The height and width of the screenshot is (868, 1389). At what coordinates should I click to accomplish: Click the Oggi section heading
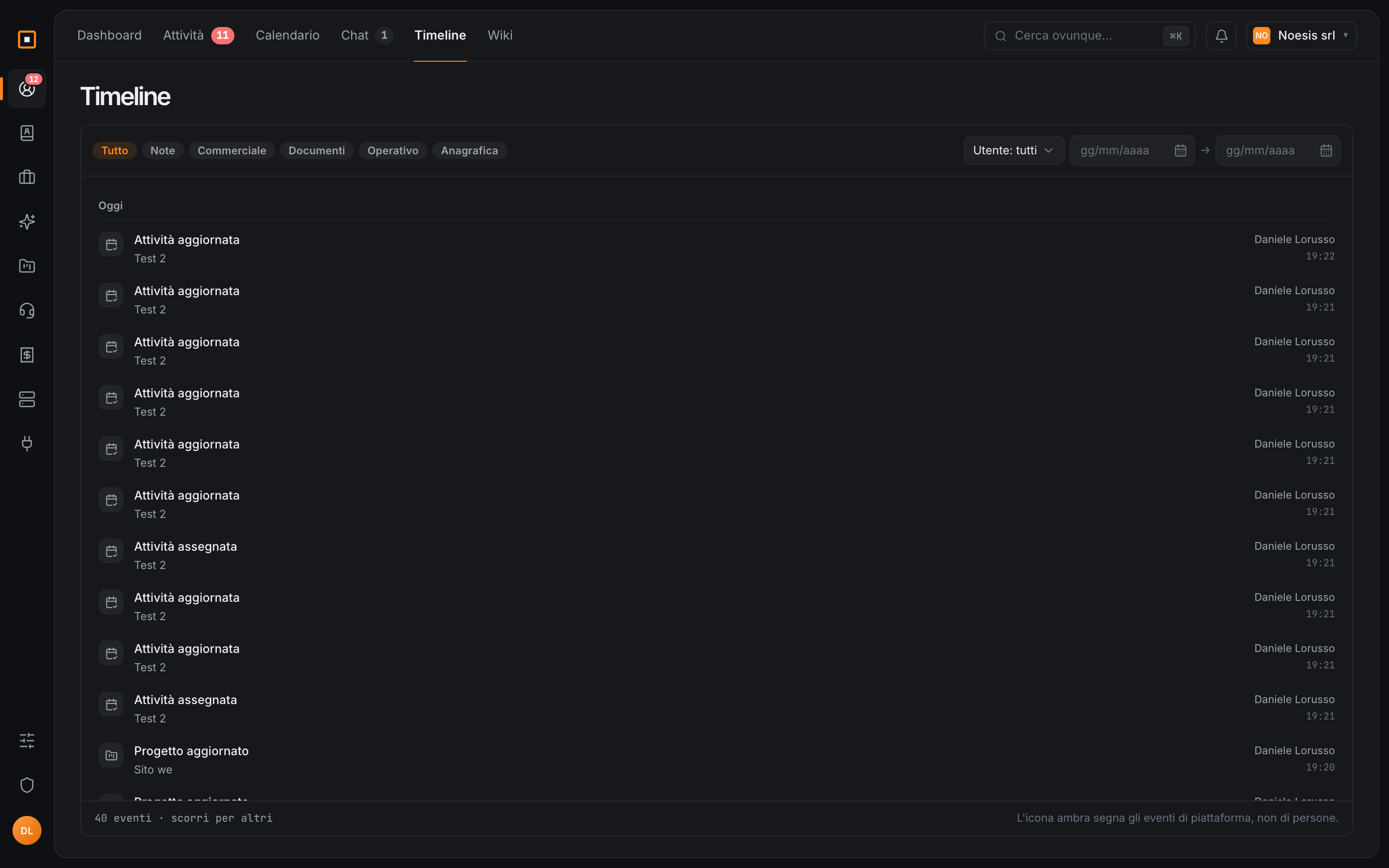110,205
